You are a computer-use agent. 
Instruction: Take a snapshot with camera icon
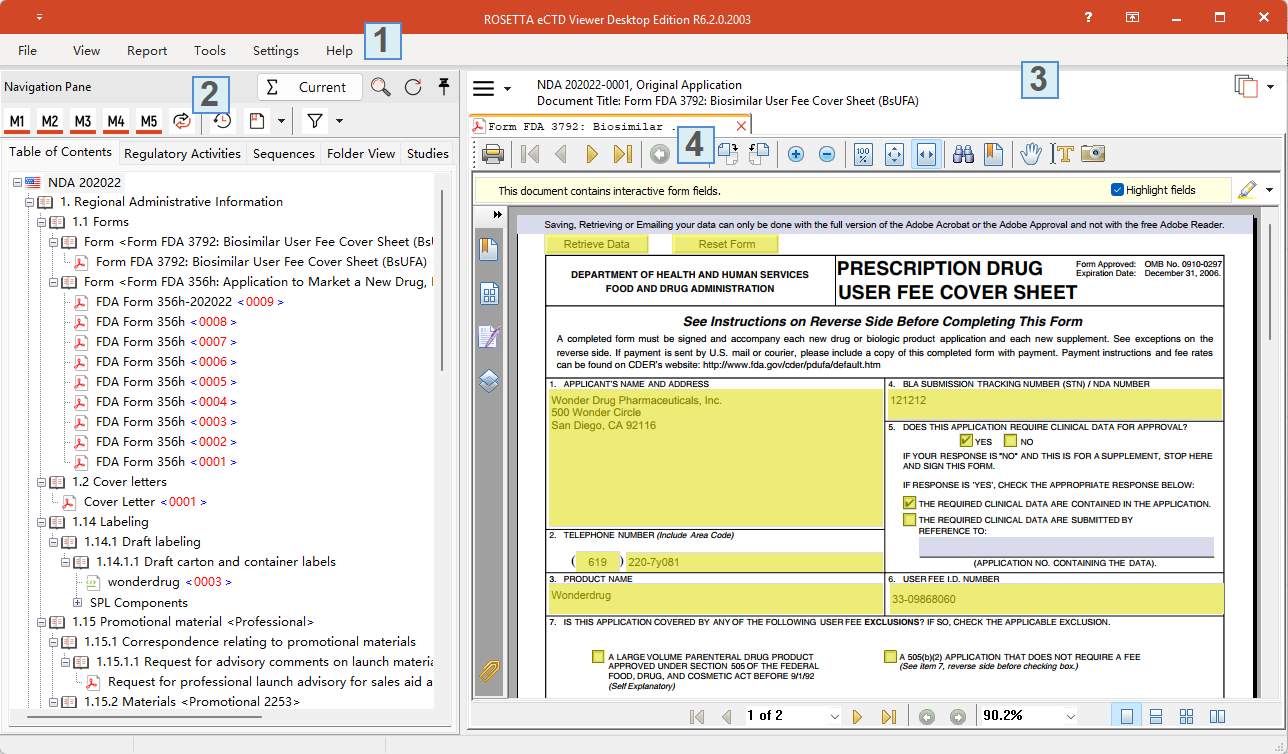tap(1093, 154)
